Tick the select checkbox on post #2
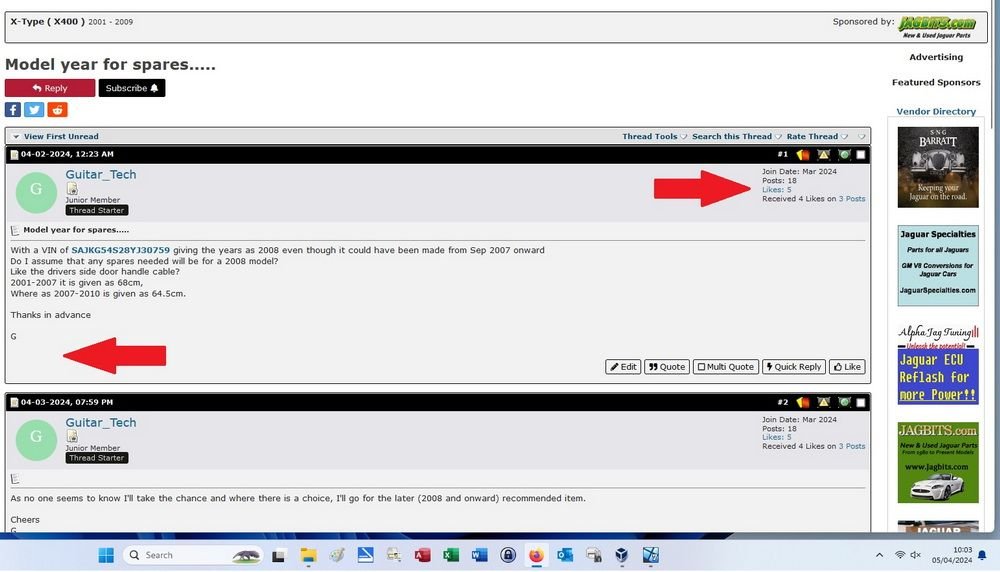 coord(861,402)
